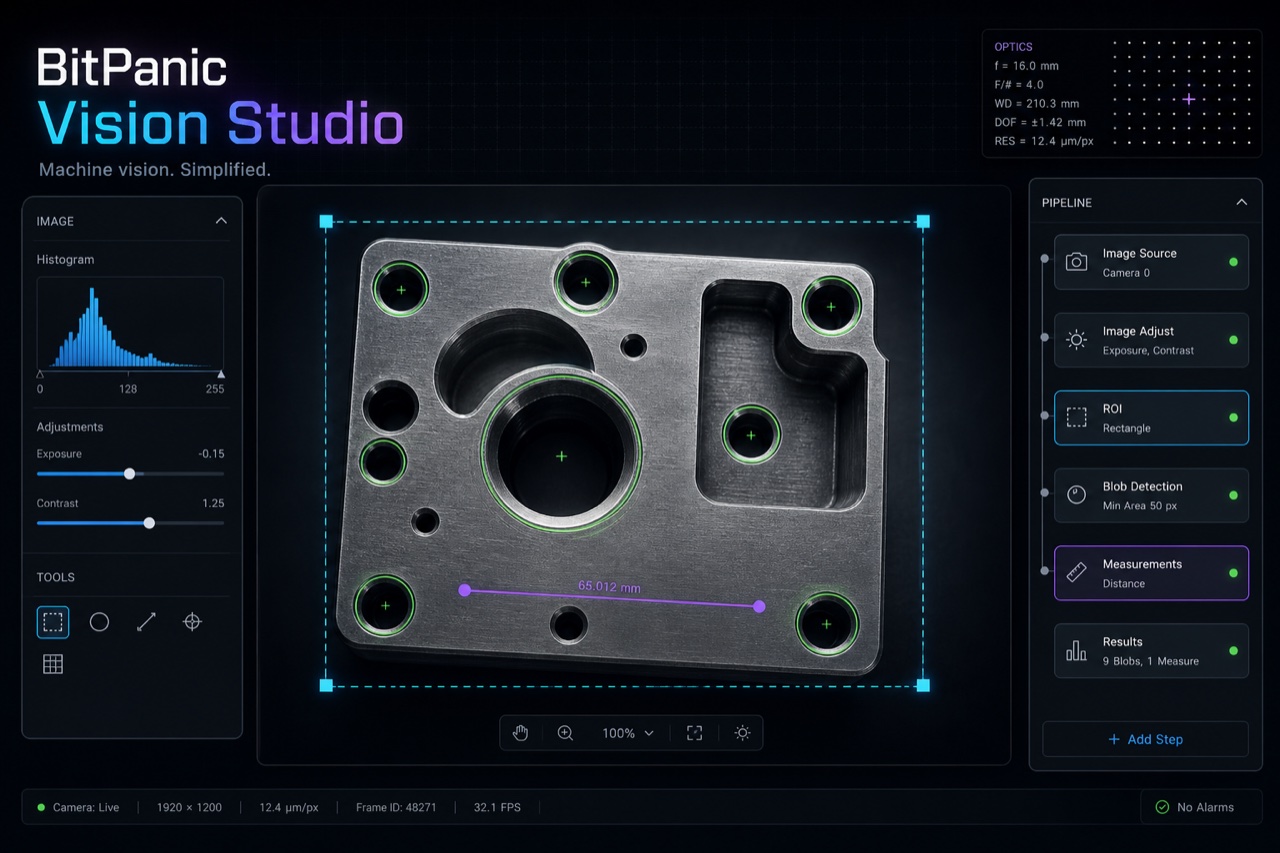The width and height of the screenshot is (1280, 853).
Task: Click the brightness sun icon in viewer toolbar
Action: [742, 733]
